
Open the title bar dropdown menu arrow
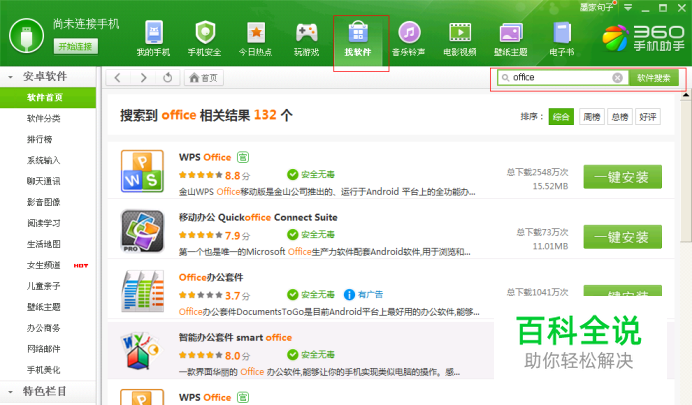[628, 8]
